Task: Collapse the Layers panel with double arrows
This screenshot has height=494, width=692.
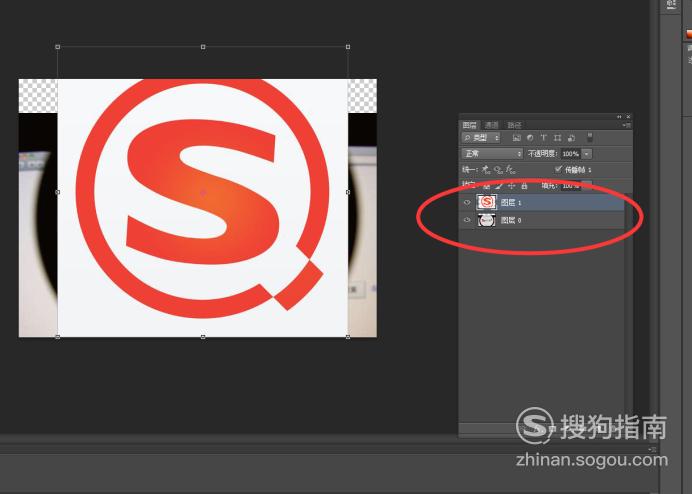Action: click(619, 117)
